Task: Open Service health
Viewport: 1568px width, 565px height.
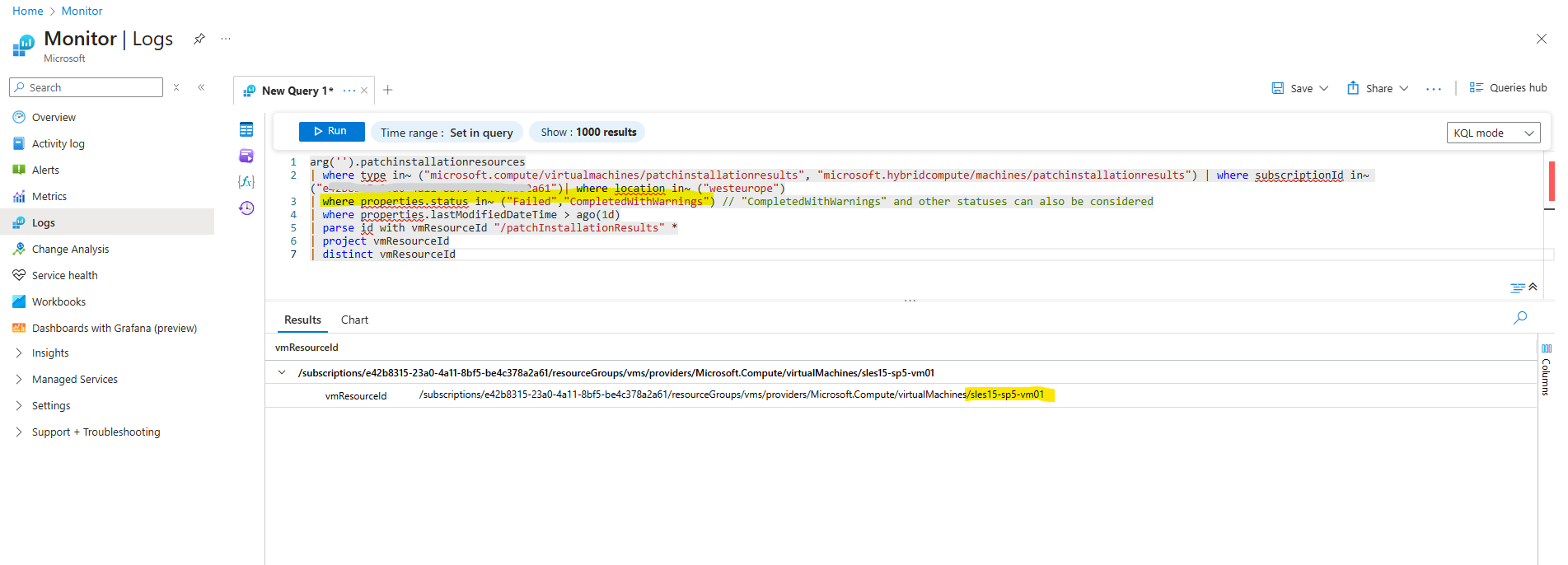Action: pos(64,276)
